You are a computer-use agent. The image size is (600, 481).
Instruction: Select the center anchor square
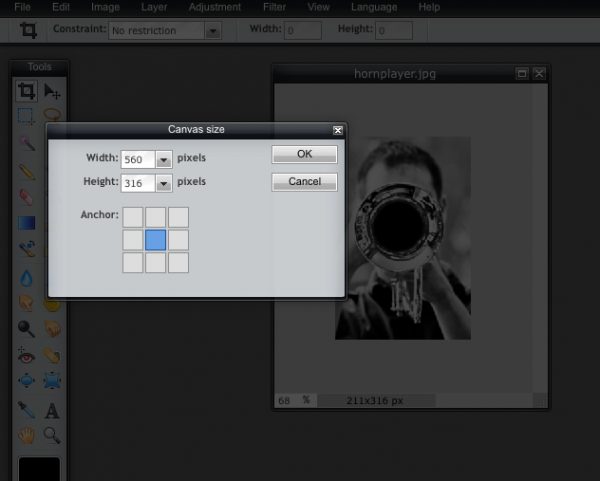pyautogui.click(x=155, y=239)
